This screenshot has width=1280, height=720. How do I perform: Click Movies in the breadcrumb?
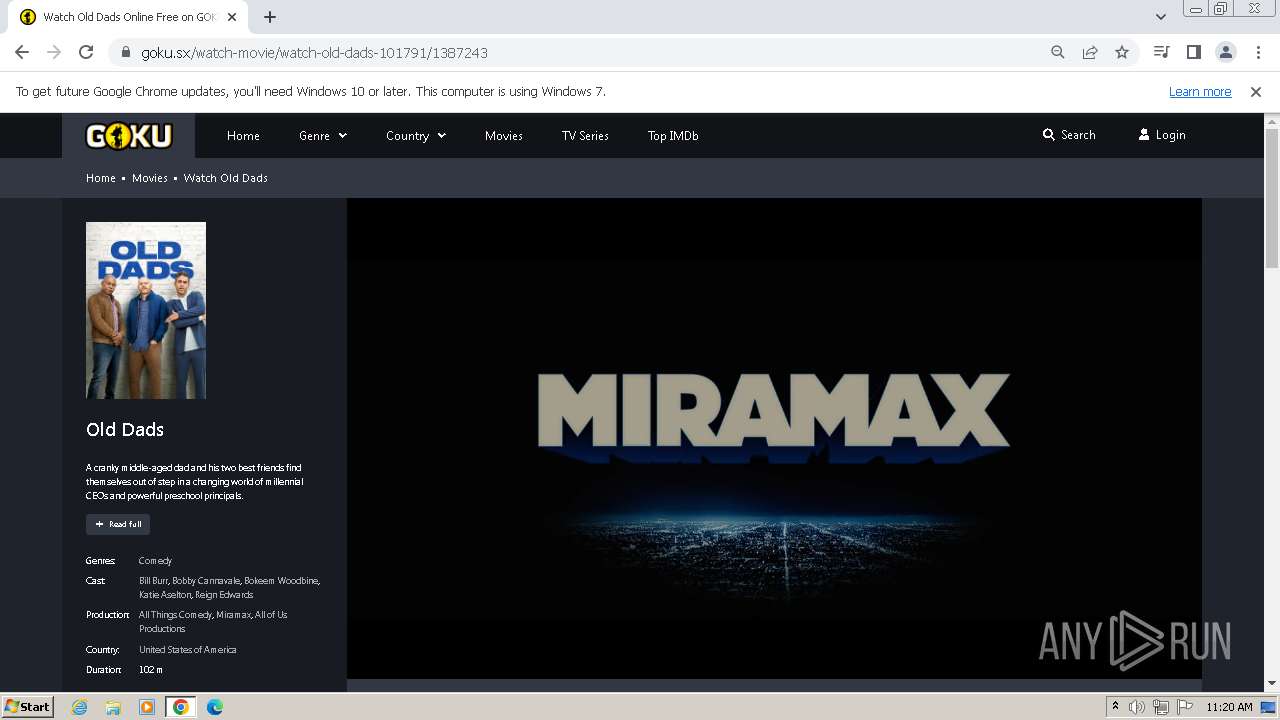click(x=150, y=178)
